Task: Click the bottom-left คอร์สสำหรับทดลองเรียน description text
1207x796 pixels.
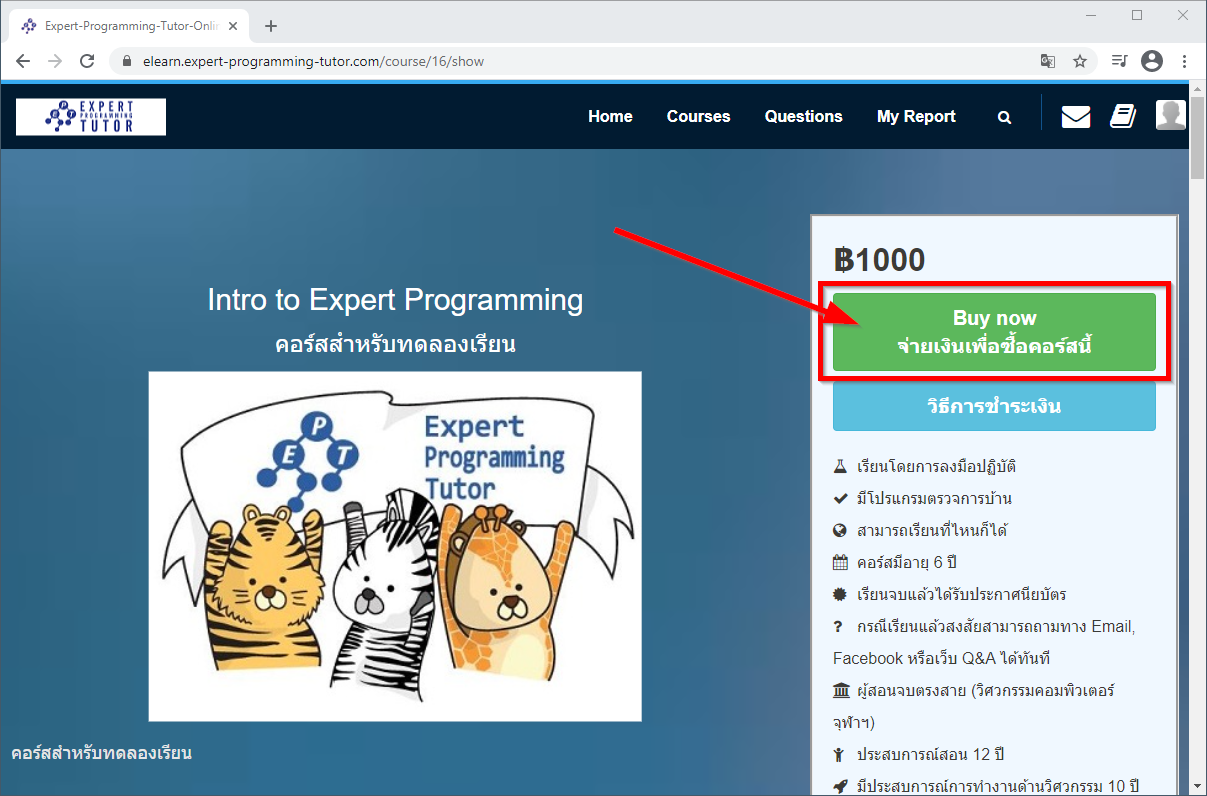Action: pyautogui.click(x=101, y=753)
